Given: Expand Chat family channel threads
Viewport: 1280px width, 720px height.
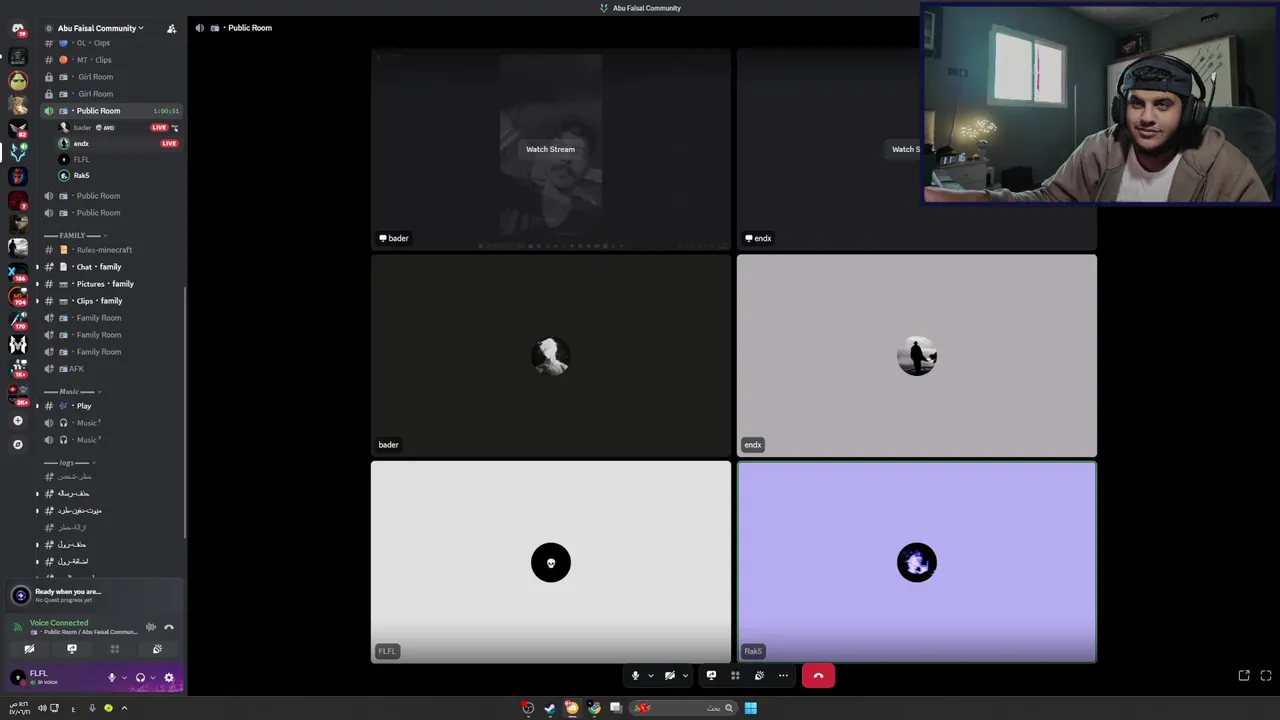Looking at the screenshot, I should coord(37,267).
